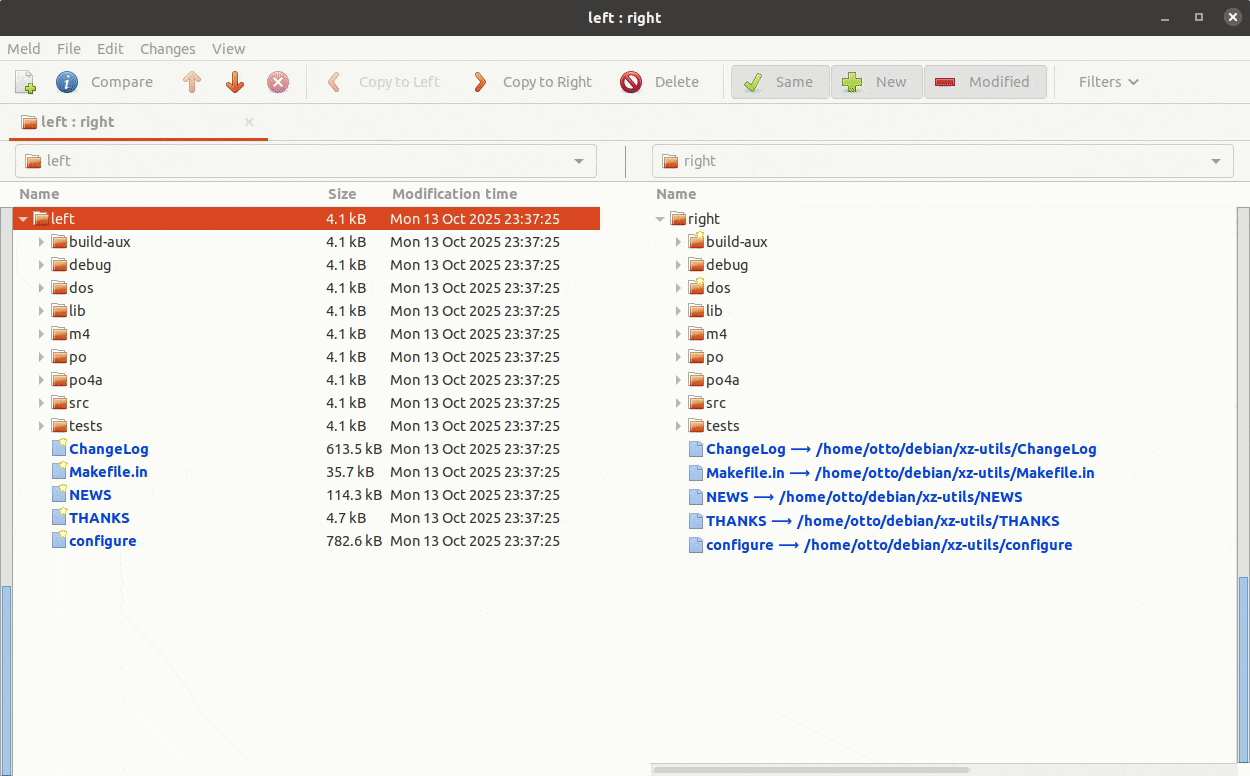Select ChangeLog file in left pane
Viewport: 1250px width, 776px height.
pos(108,449)
